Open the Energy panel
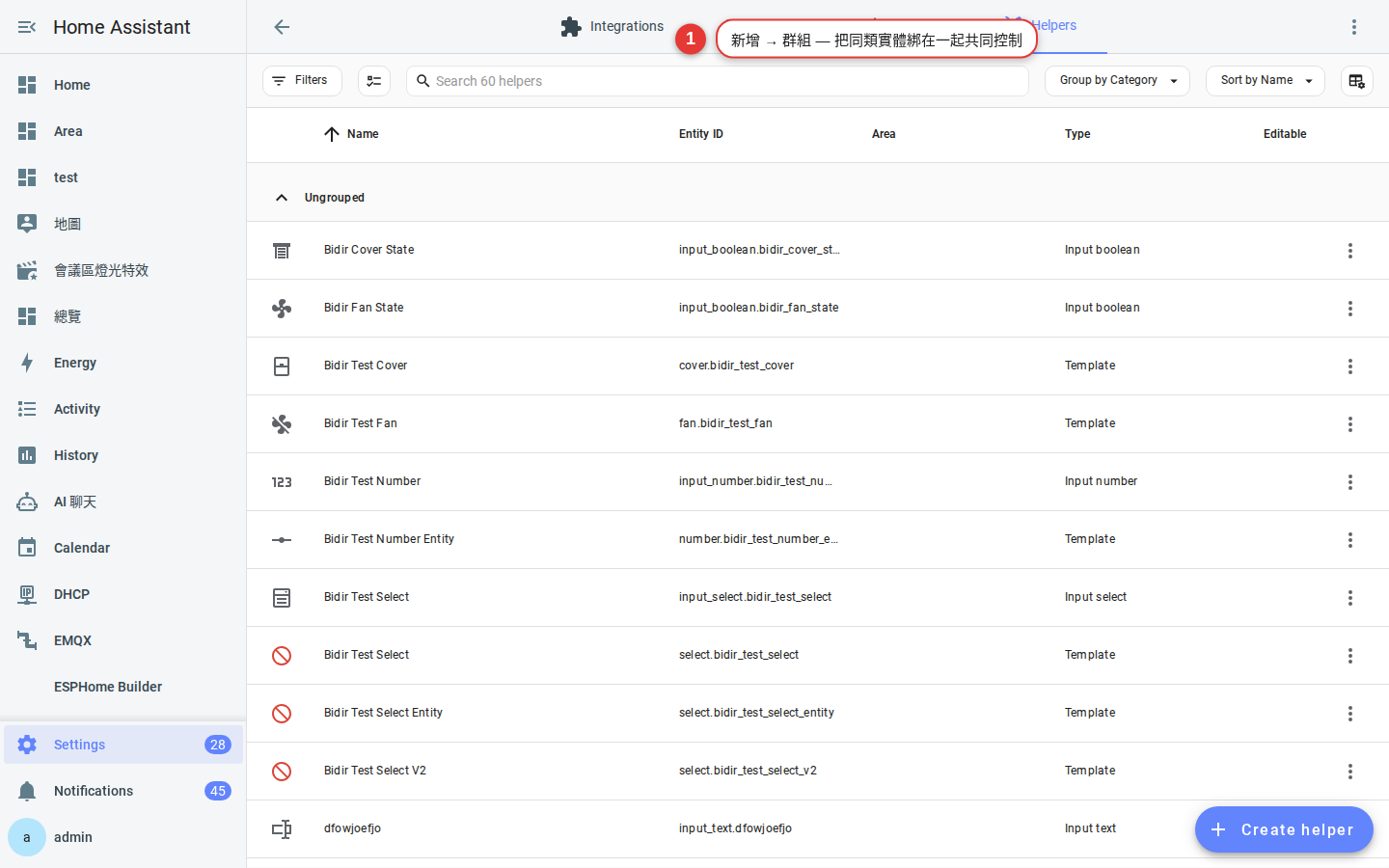Viewport: 1389px width, 868px height. [x=123, y=363]
